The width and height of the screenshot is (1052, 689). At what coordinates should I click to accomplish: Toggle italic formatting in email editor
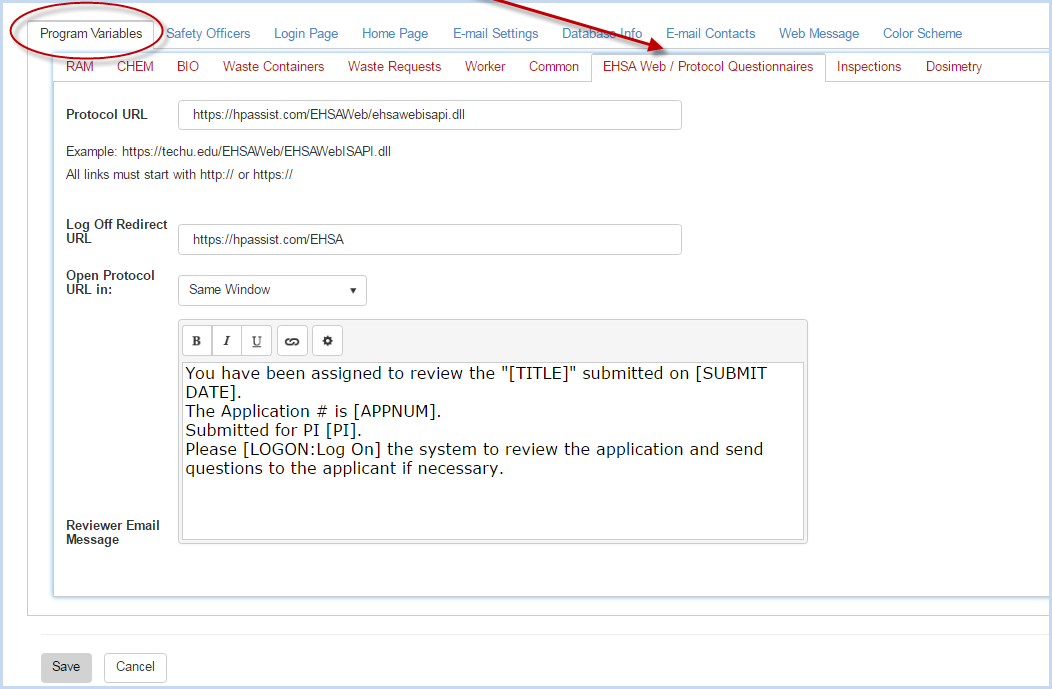point(227,341)
